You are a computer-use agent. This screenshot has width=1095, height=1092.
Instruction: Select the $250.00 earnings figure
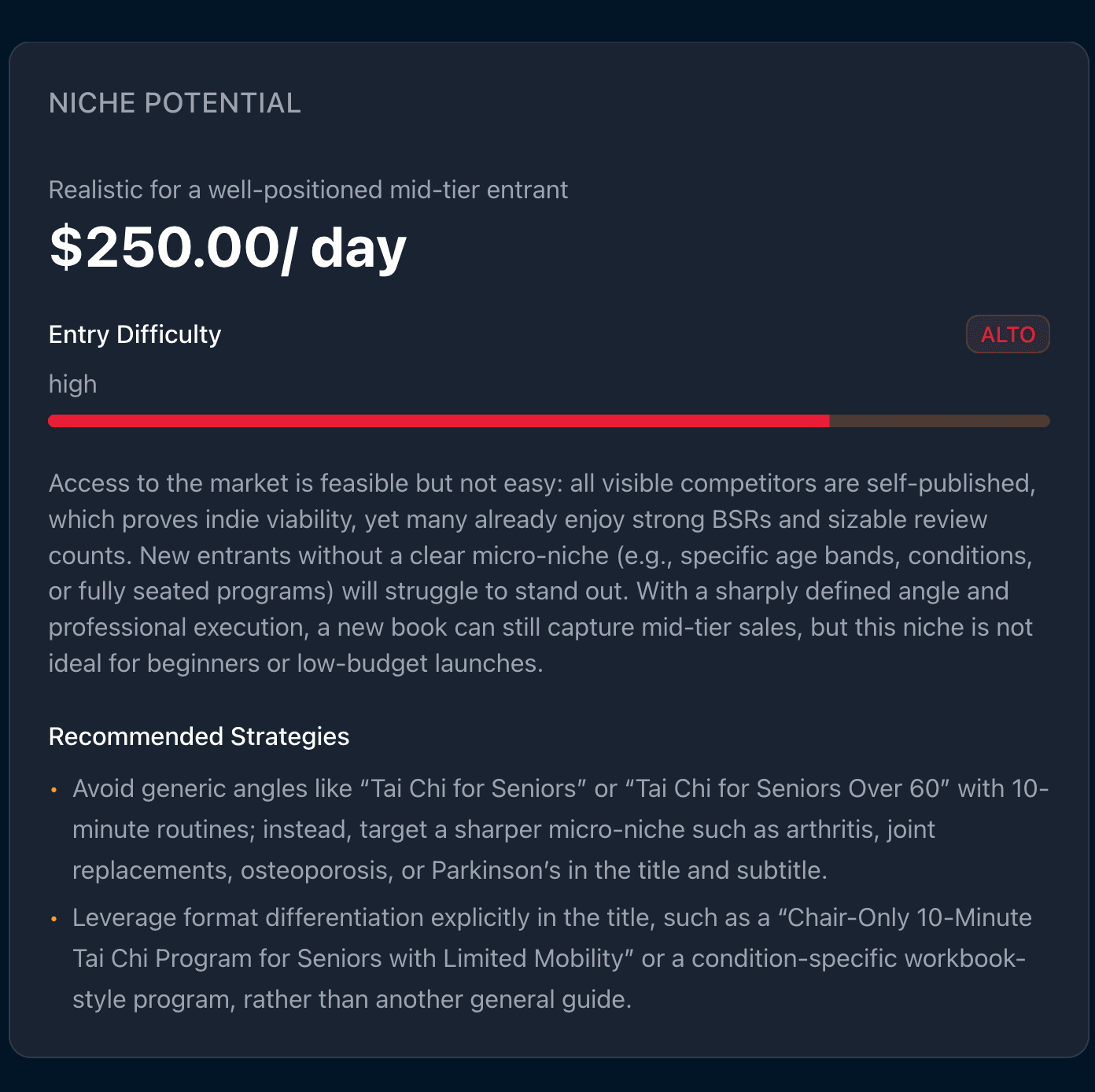tap(164, 248)
